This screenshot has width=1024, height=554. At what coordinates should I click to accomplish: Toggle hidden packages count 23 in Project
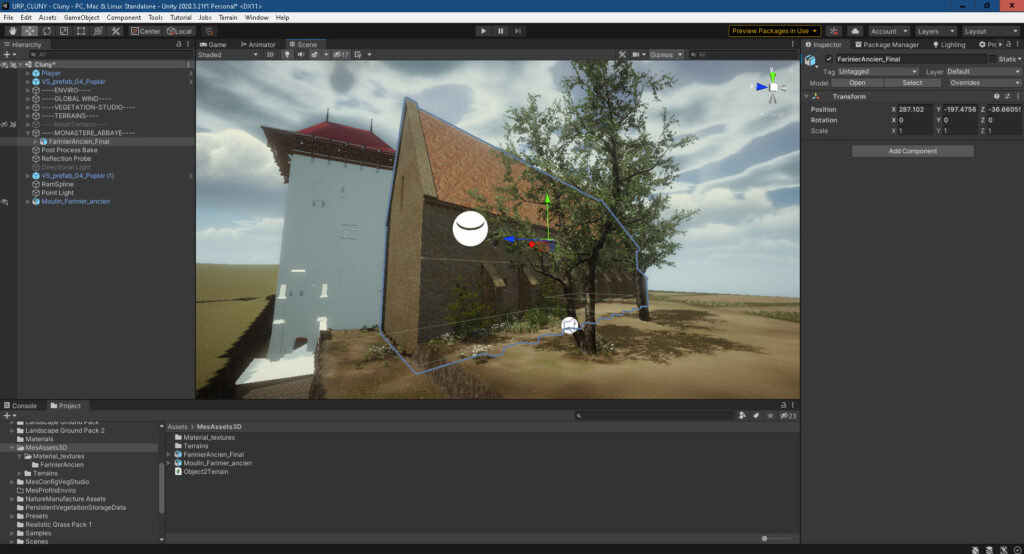788,416
